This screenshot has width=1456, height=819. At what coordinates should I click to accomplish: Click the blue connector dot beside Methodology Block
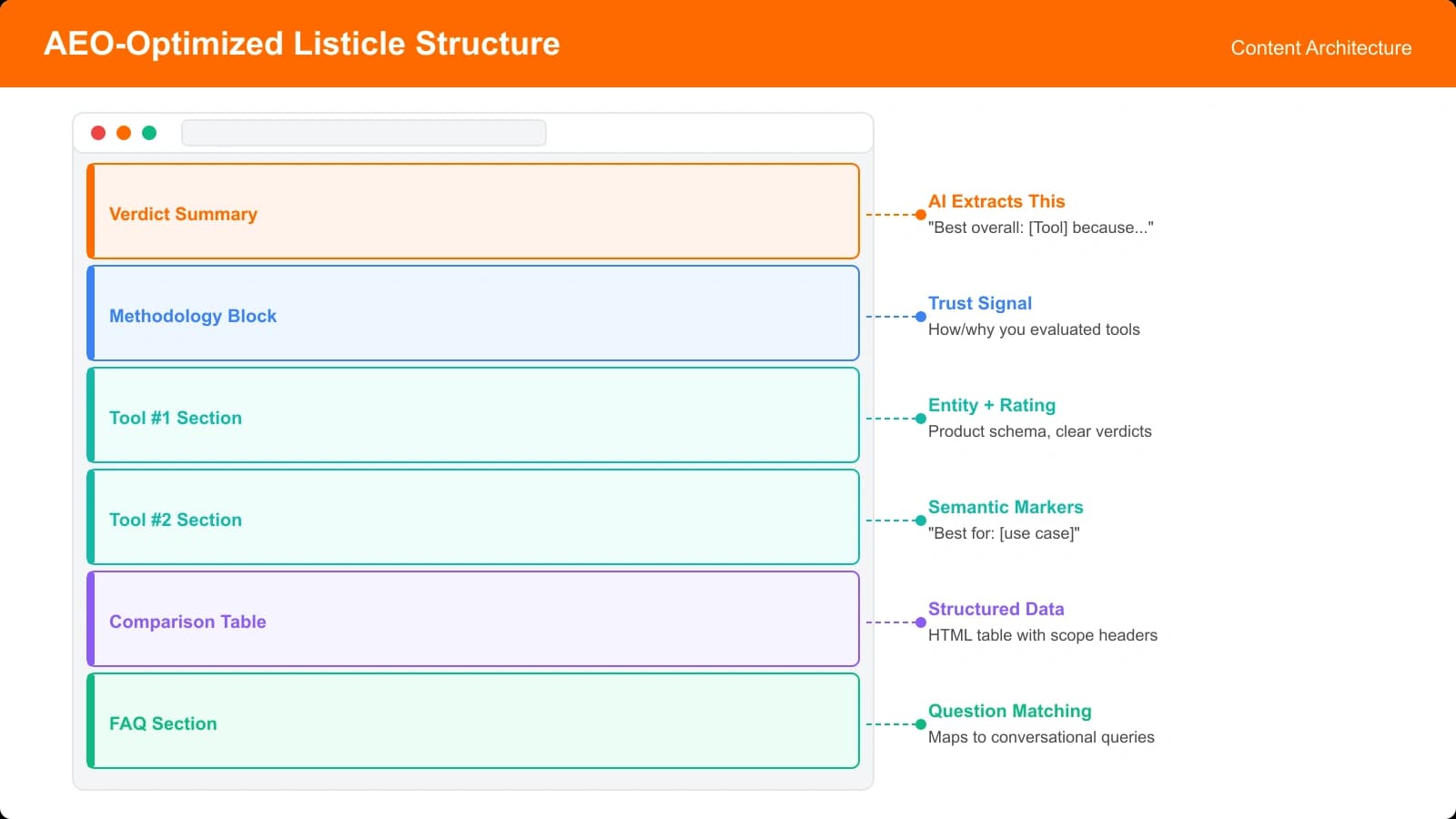pos(921,317)
